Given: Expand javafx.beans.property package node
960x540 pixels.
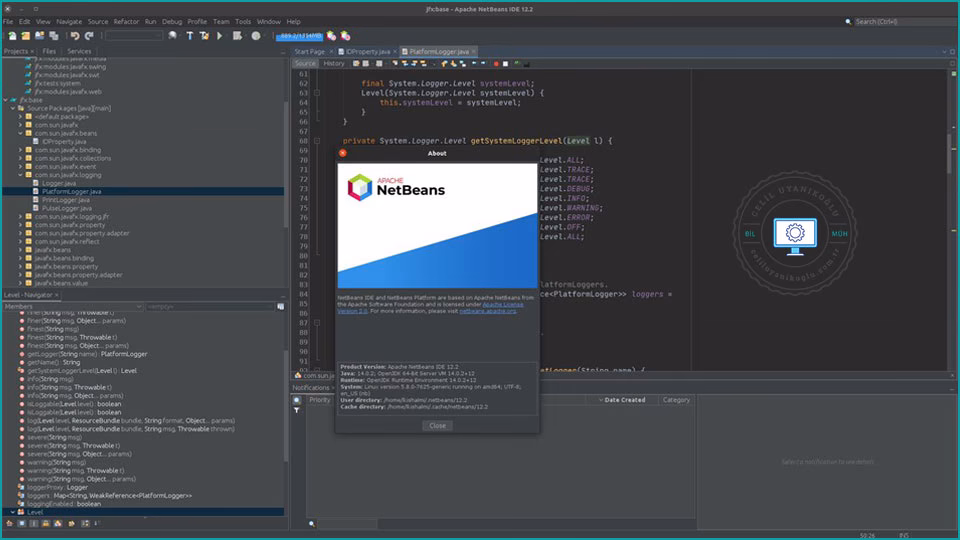Looking at the screenshot, I should coord(20,267).
